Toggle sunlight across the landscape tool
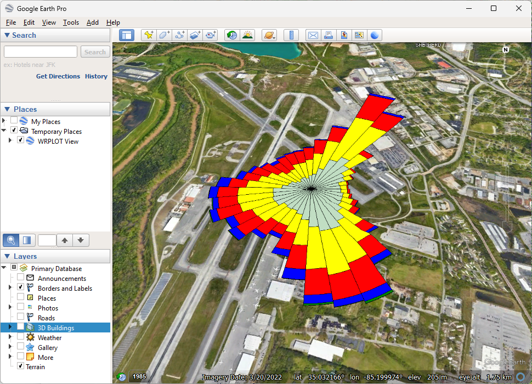 click(x=247, y=35)
